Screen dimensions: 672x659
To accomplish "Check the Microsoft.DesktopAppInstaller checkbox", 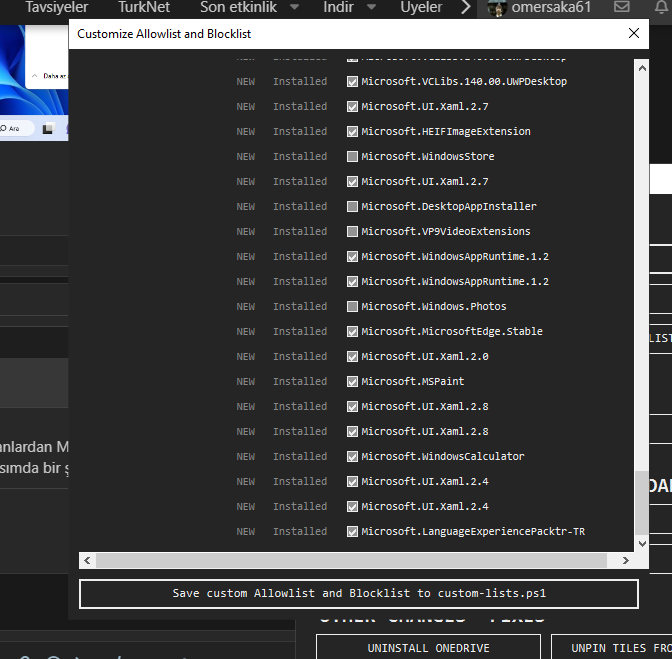I will [352, 207].
